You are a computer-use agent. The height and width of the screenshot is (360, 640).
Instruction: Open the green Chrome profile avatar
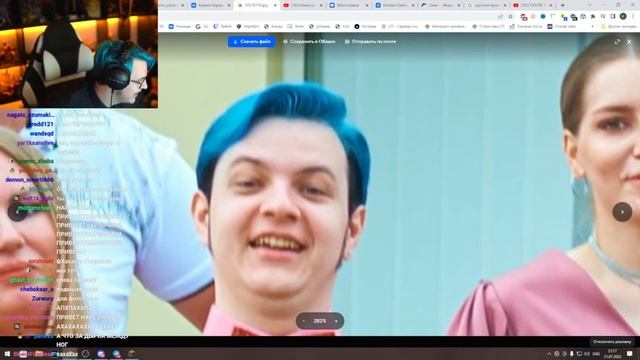(x=623, y=16)
